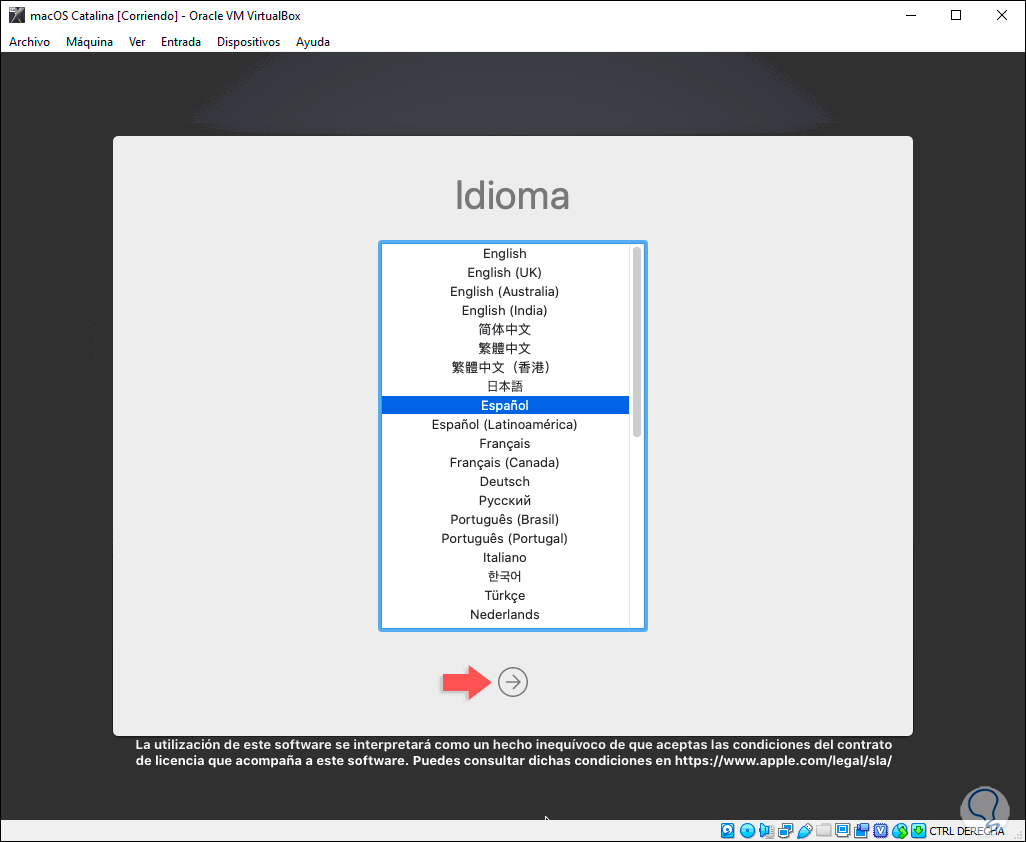Select English (UK) language

tap(504, 272)
